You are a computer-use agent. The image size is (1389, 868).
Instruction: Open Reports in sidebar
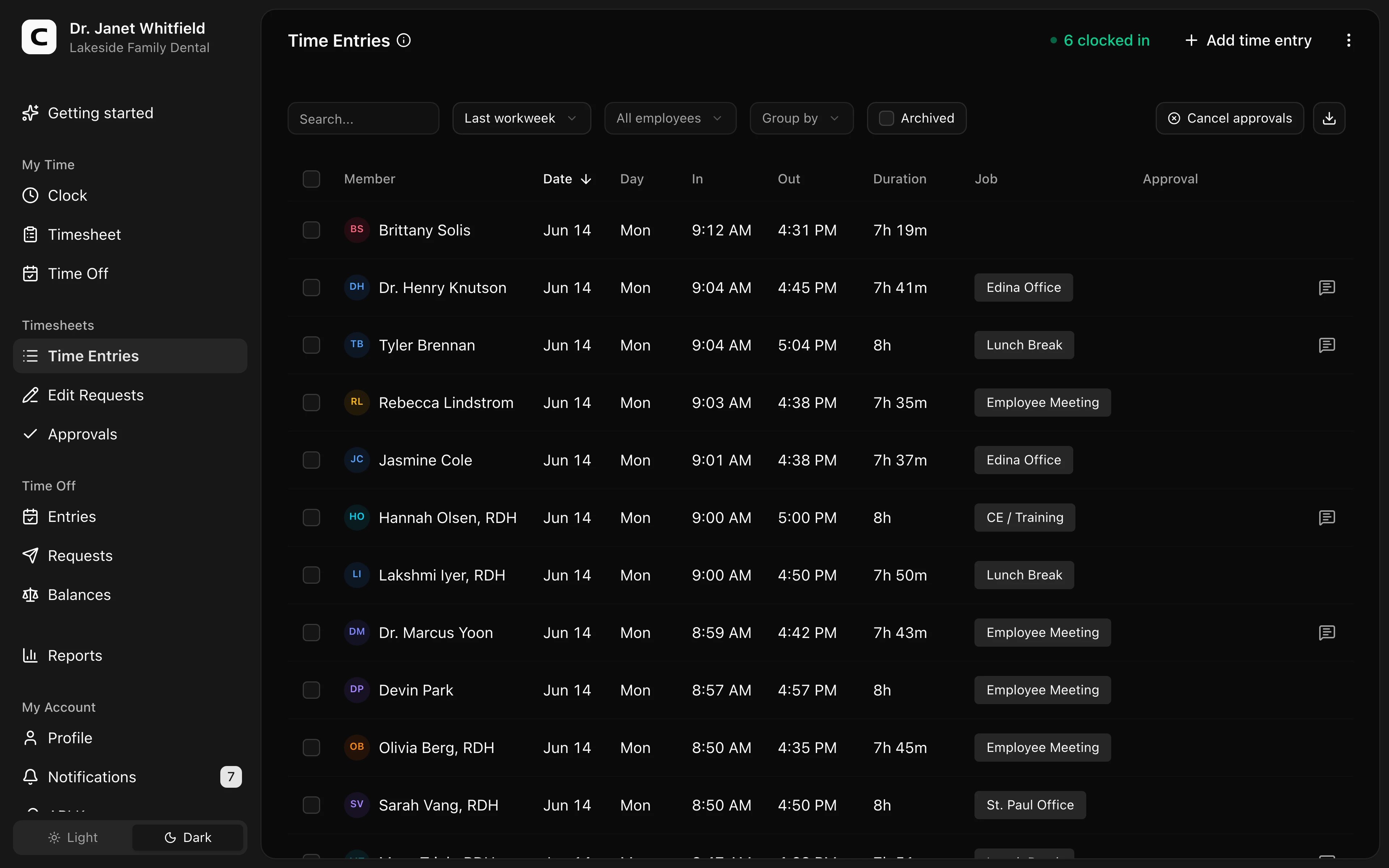[x=130, y=656]
